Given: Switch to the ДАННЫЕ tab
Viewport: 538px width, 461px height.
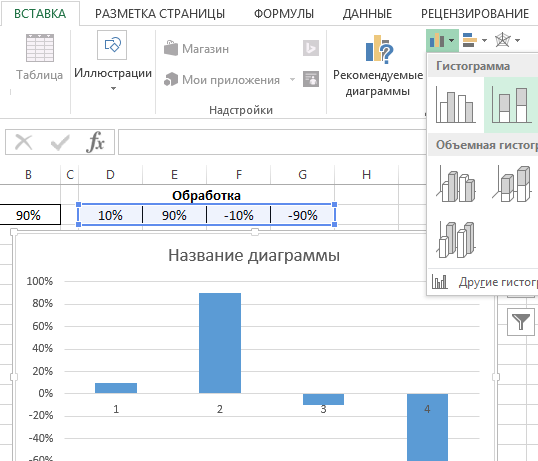Looking at the screenshot, I should [367, 14].
